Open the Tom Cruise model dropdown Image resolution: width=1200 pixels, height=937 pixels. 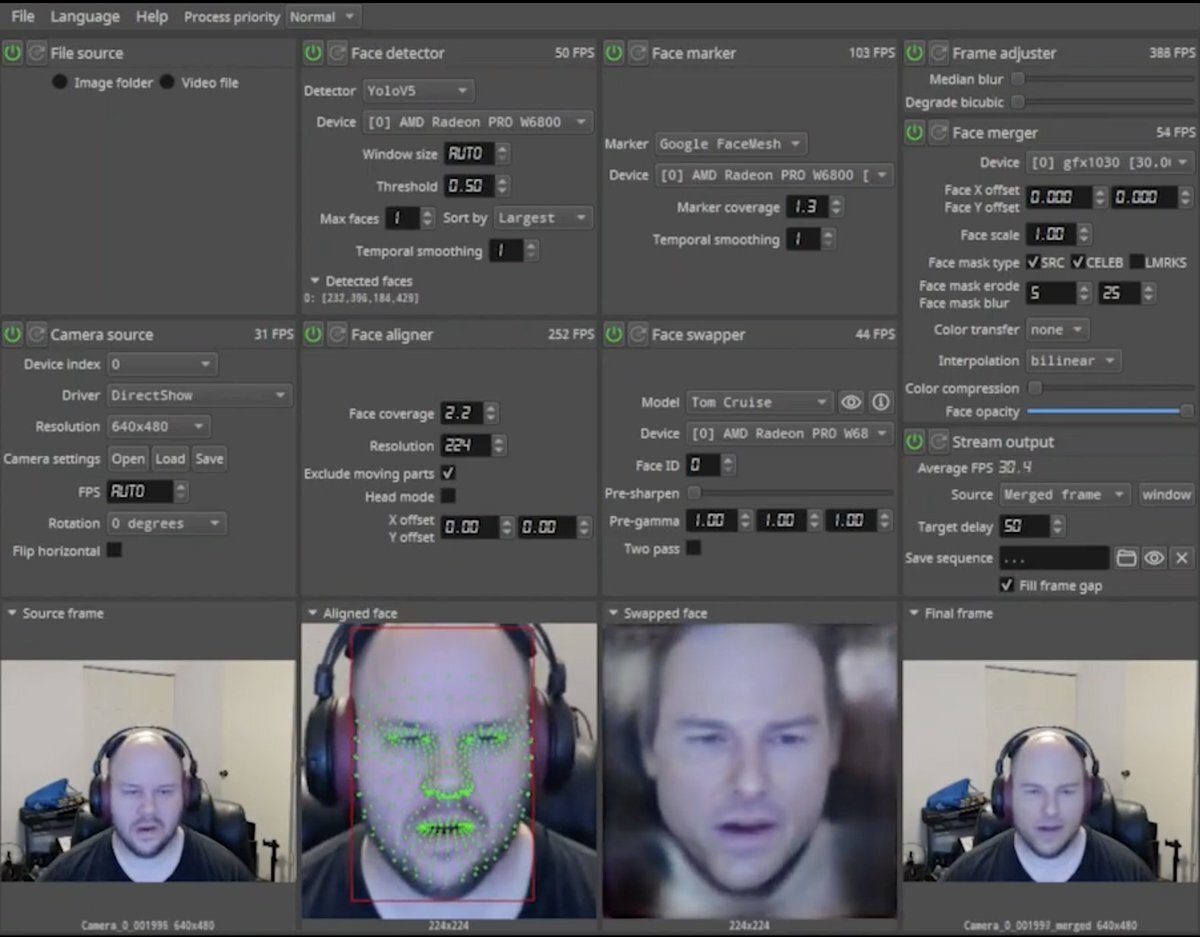[759, 402]
